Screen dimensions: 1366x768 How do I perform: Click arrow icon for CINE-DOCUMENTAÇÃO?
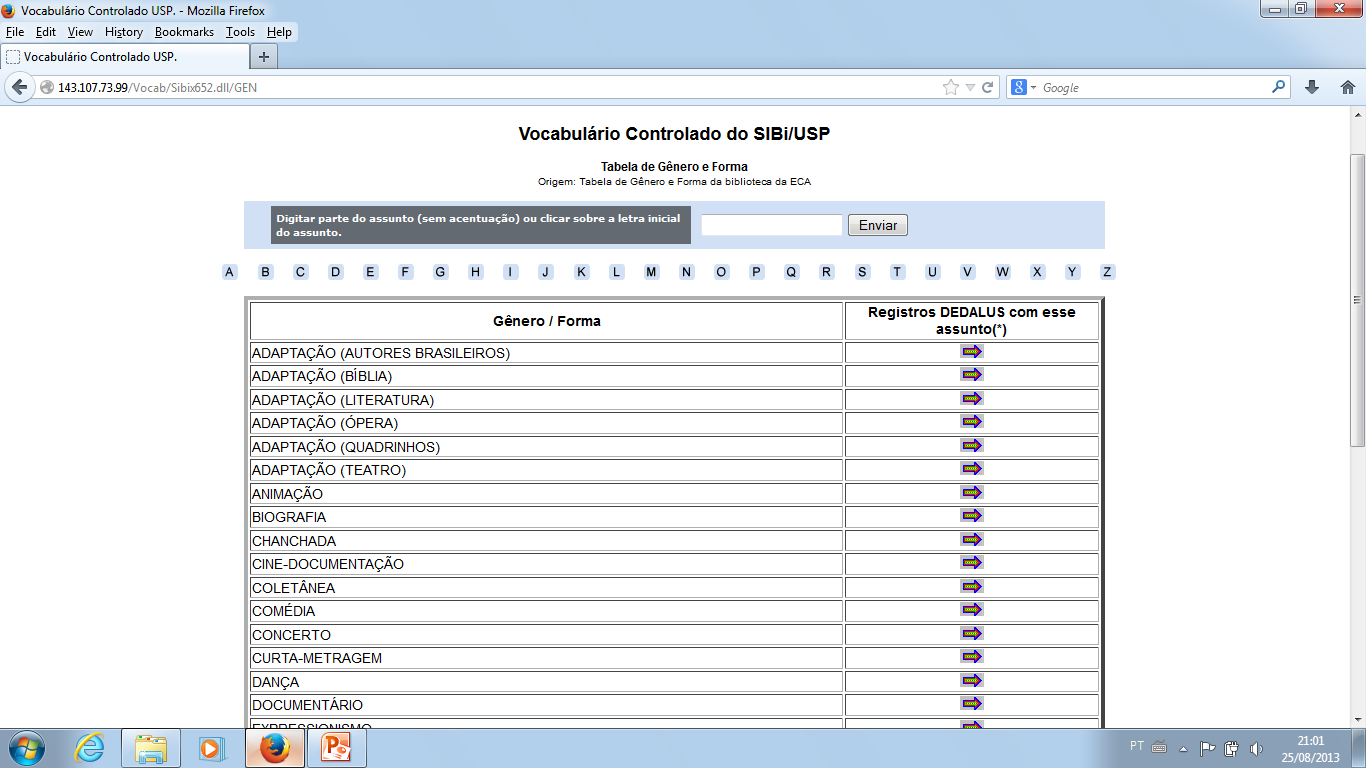972,563
